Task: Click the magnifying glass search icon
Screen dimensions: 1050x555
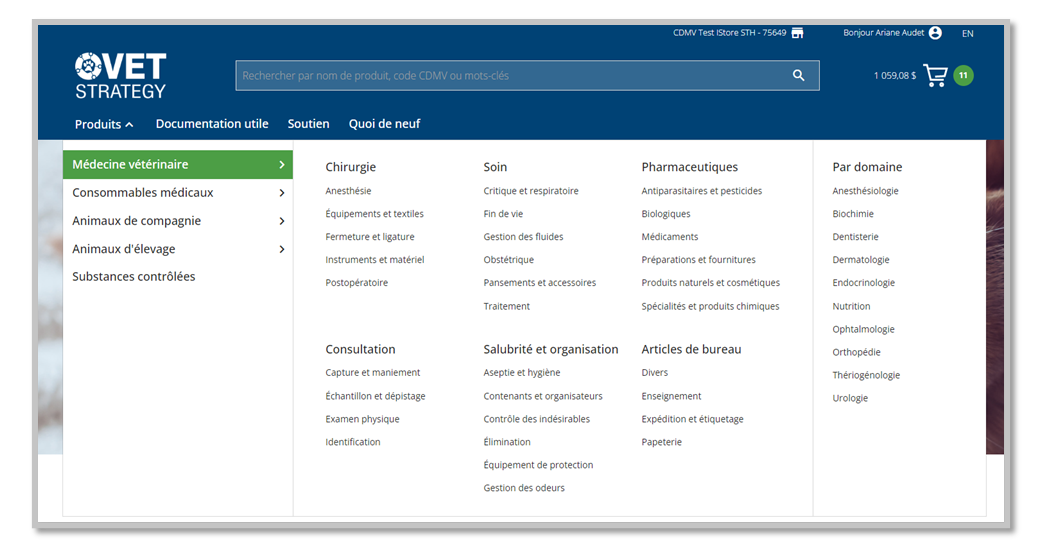Action: (x=798, y=76)
